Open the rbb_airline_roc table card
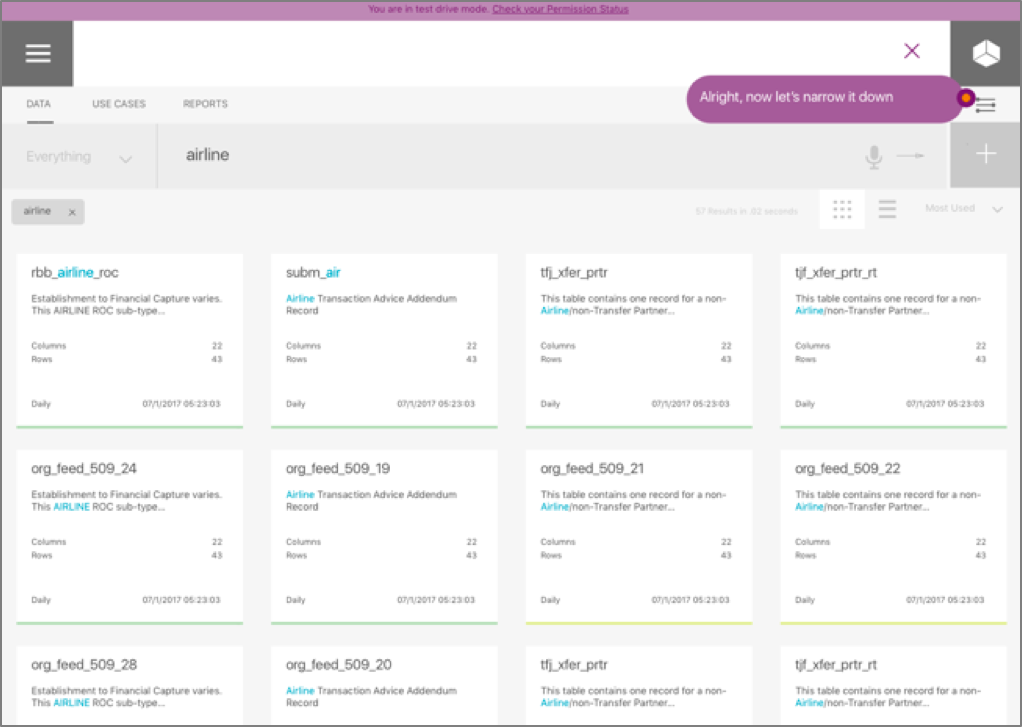Screen dimensions: 1022x727 (130, 340)
